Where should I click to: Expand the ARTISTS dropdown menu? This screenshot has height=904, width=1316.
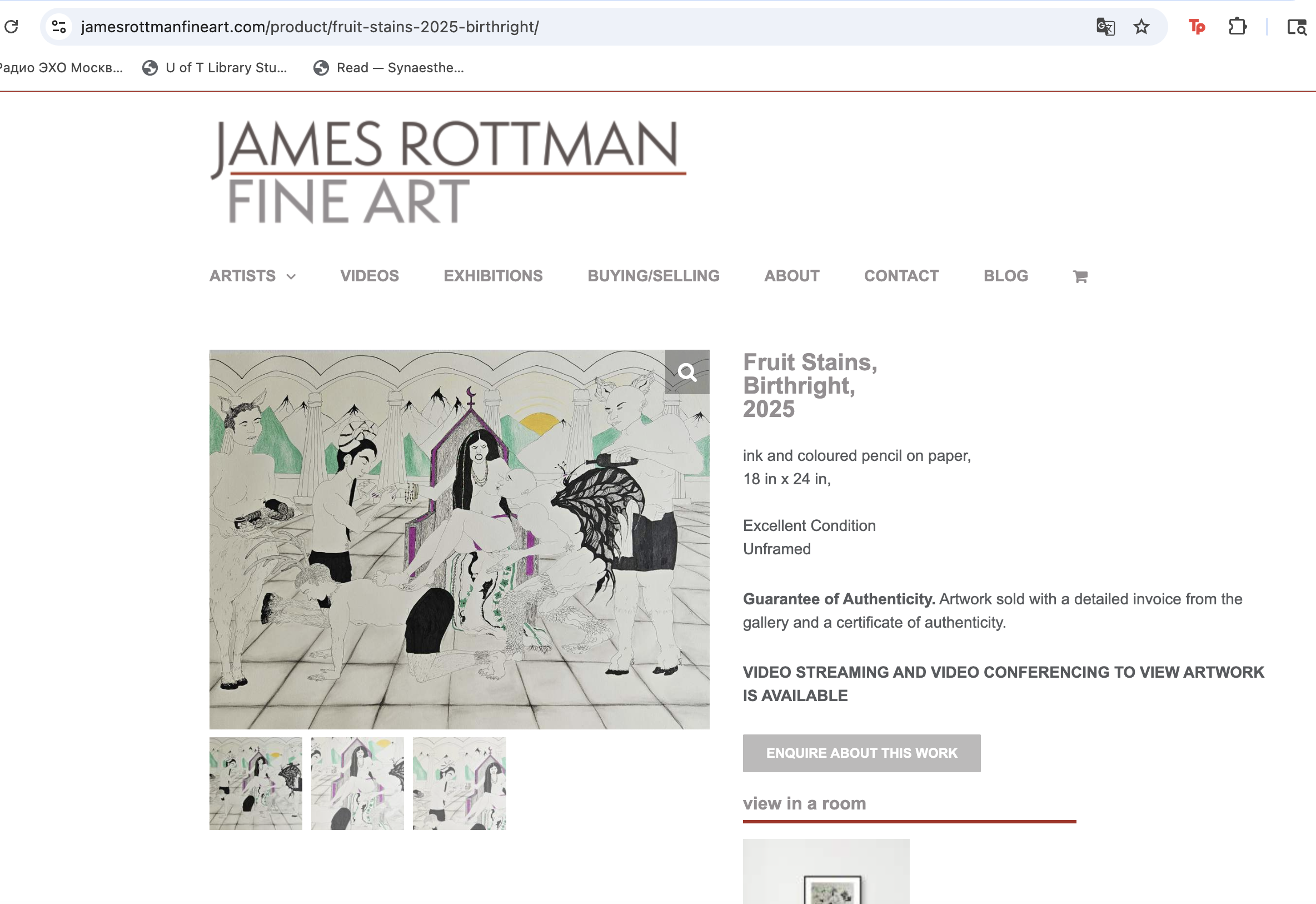253,276
